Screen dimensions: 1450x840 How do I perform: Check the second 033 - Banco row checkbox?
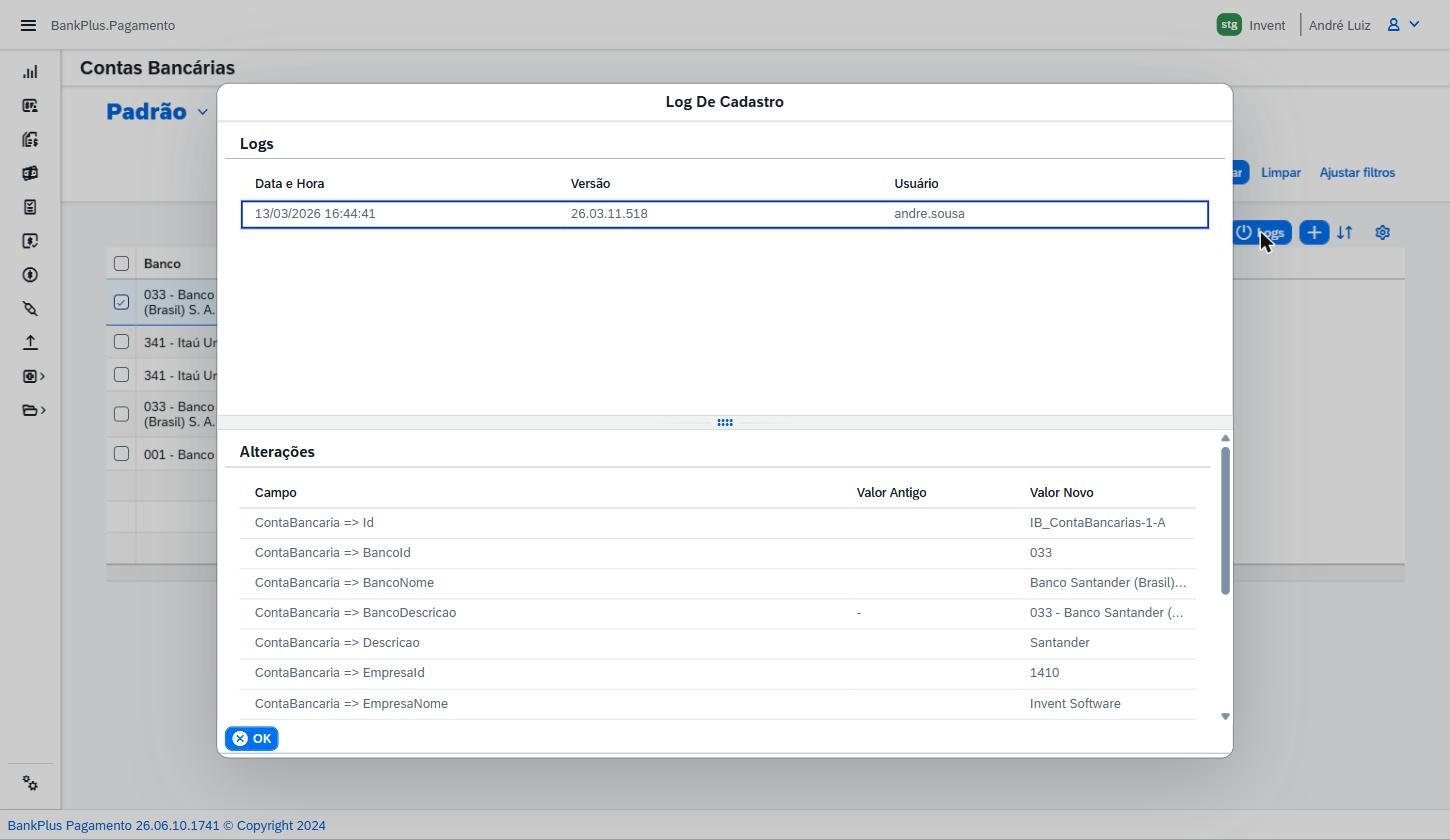[121, 414]
